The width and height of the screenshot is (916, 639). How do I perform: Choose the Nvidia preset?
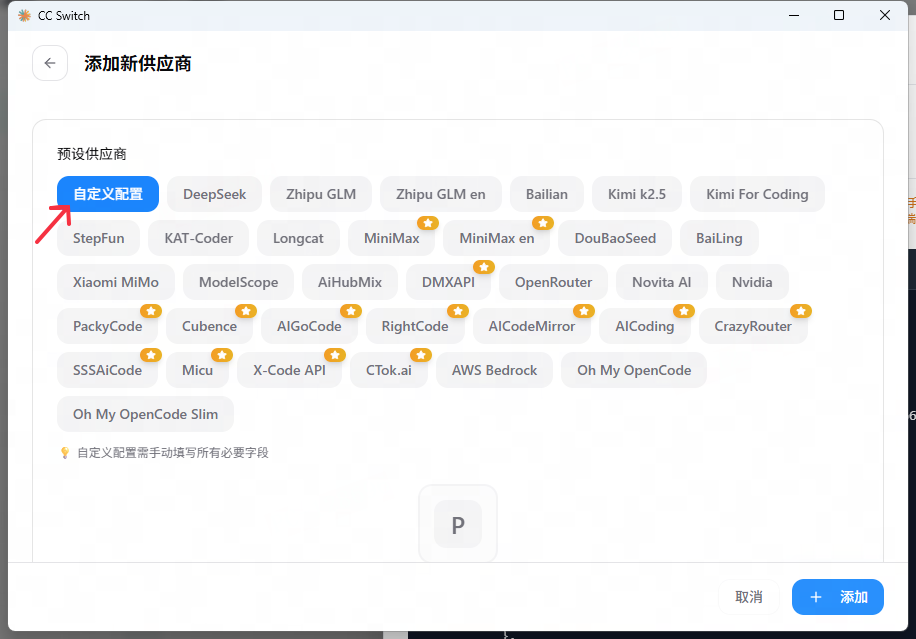pos(752,282)
